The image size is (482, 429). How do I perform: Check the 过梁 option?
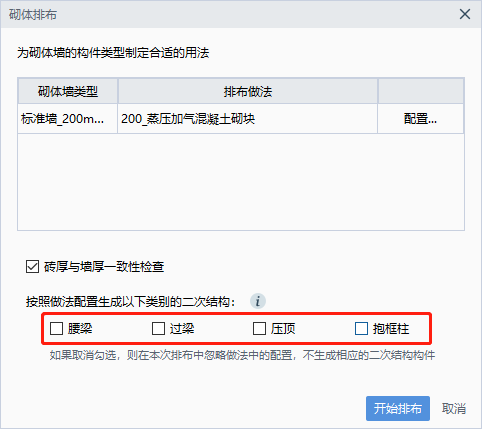(158, 328)
